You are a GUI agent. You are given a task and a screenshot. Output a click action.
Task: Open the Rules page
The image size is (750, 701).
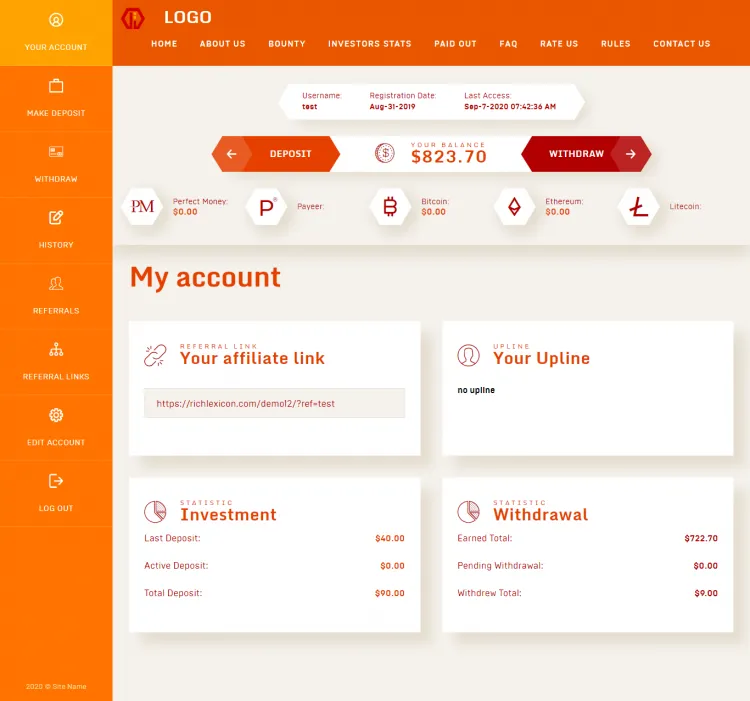tap(616, 44)
